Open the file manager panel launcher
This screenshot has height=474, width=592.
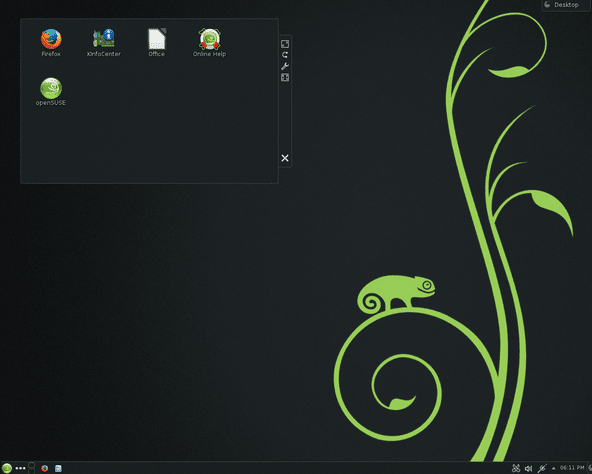[x=58, y=468]
